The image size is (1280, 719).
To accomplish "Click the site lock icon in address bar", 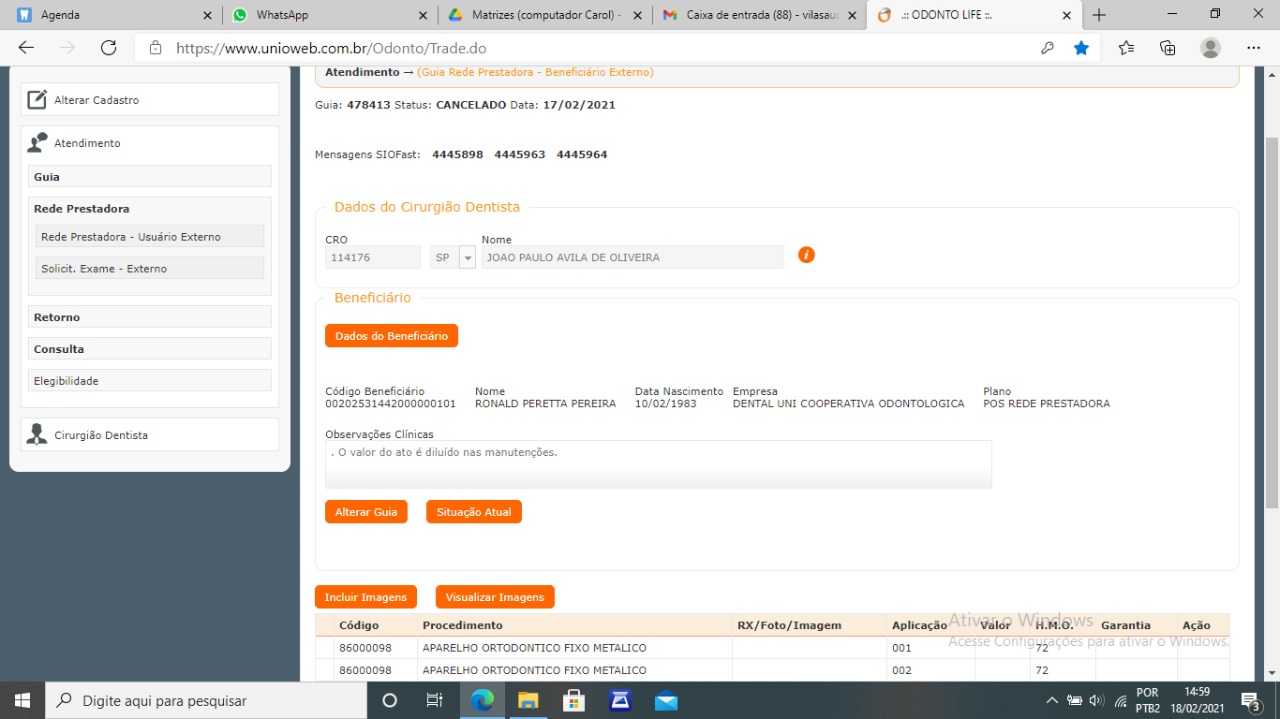I will (x=155, y=48).
